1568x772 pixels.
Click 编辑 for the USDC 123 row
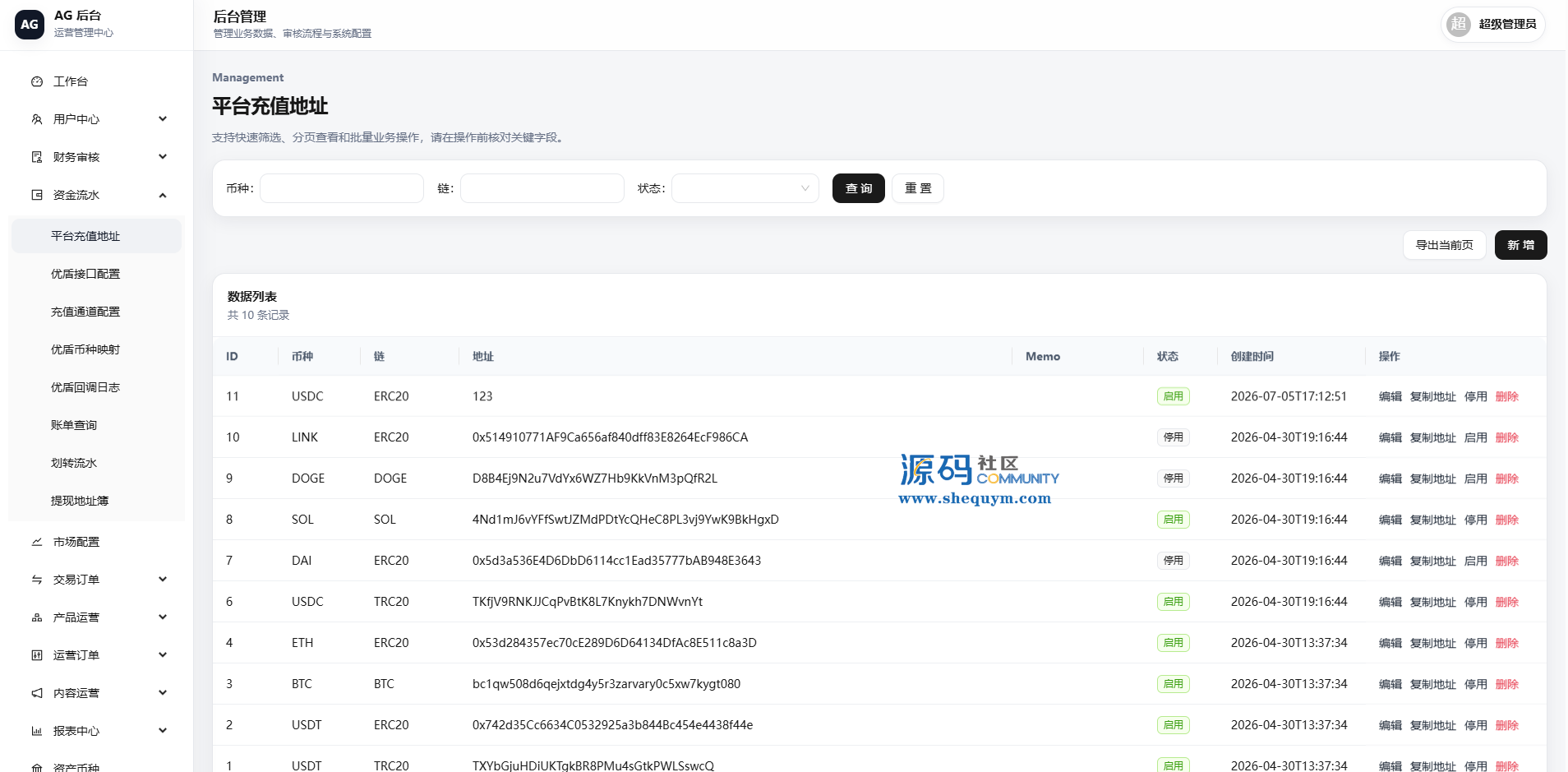(x=1390, y=396)
